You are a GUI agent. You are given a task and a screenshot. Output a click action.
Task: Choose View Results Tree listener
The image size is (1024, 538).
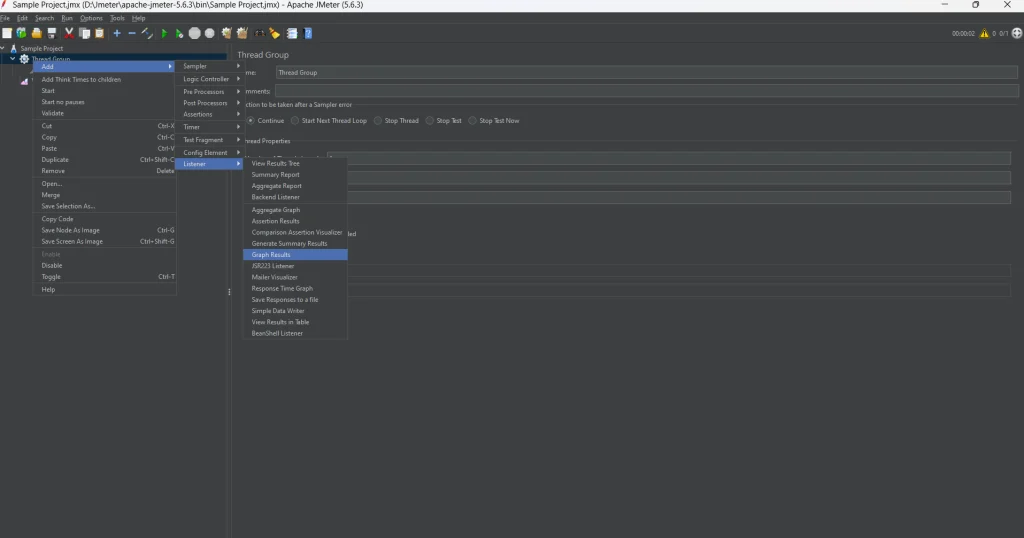(x=295, y=164)
